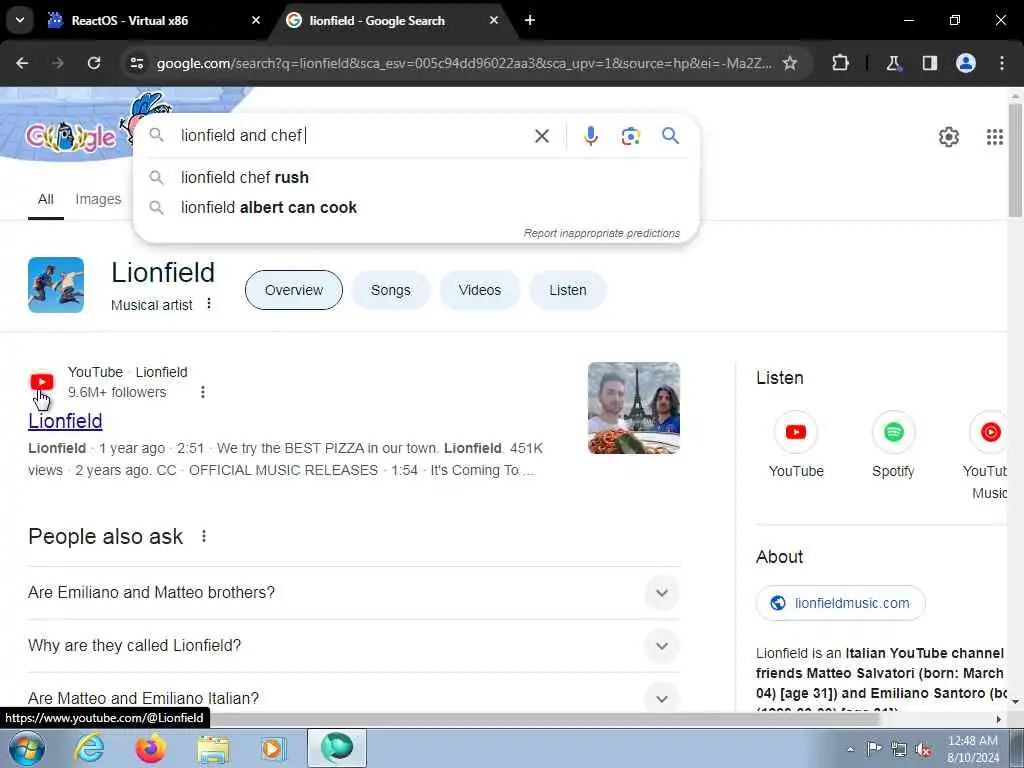Open options for YouTube Lionfield result
1024x768 pixels.
click(202, 392)
